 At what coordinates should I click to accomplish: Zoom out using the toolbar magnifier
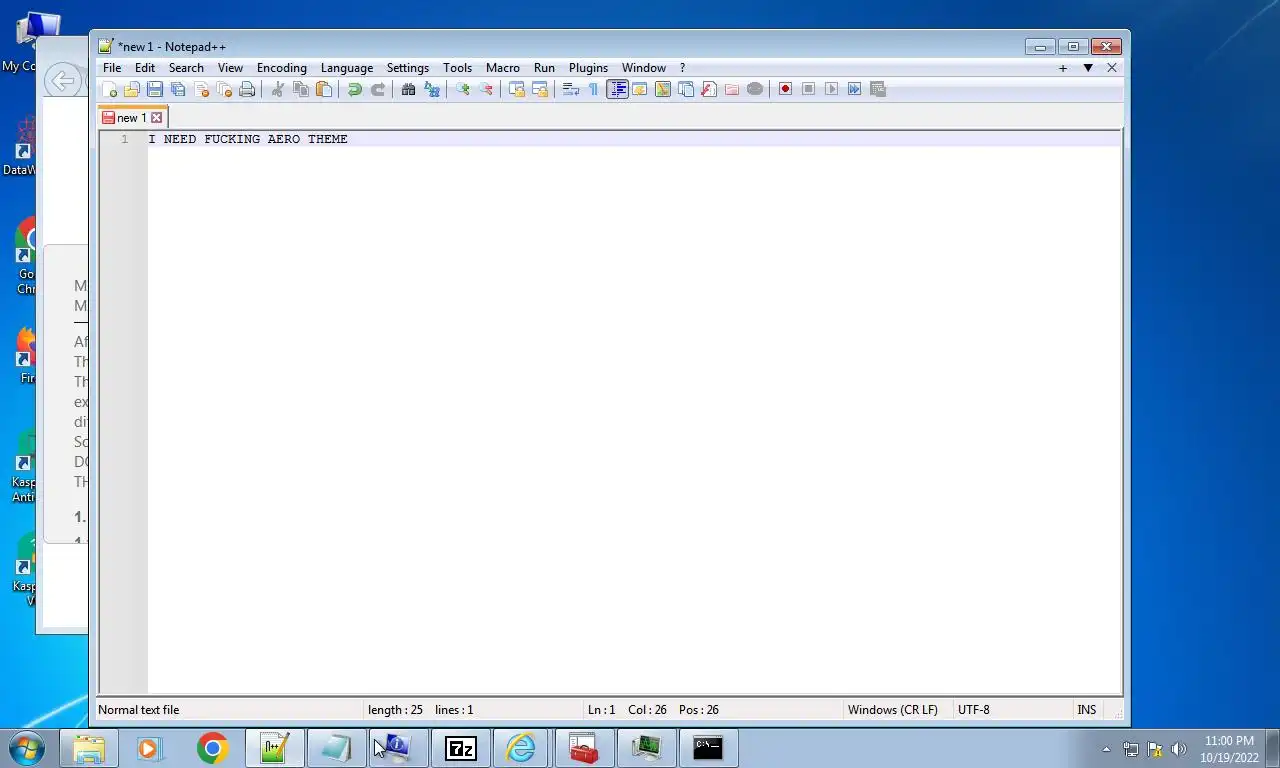[486, 89]
